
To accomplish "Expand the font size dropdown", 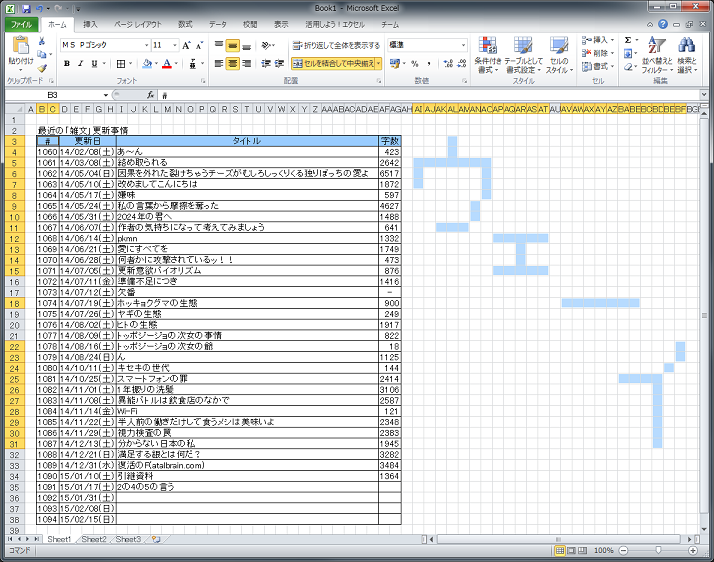I will click(174, 45).
